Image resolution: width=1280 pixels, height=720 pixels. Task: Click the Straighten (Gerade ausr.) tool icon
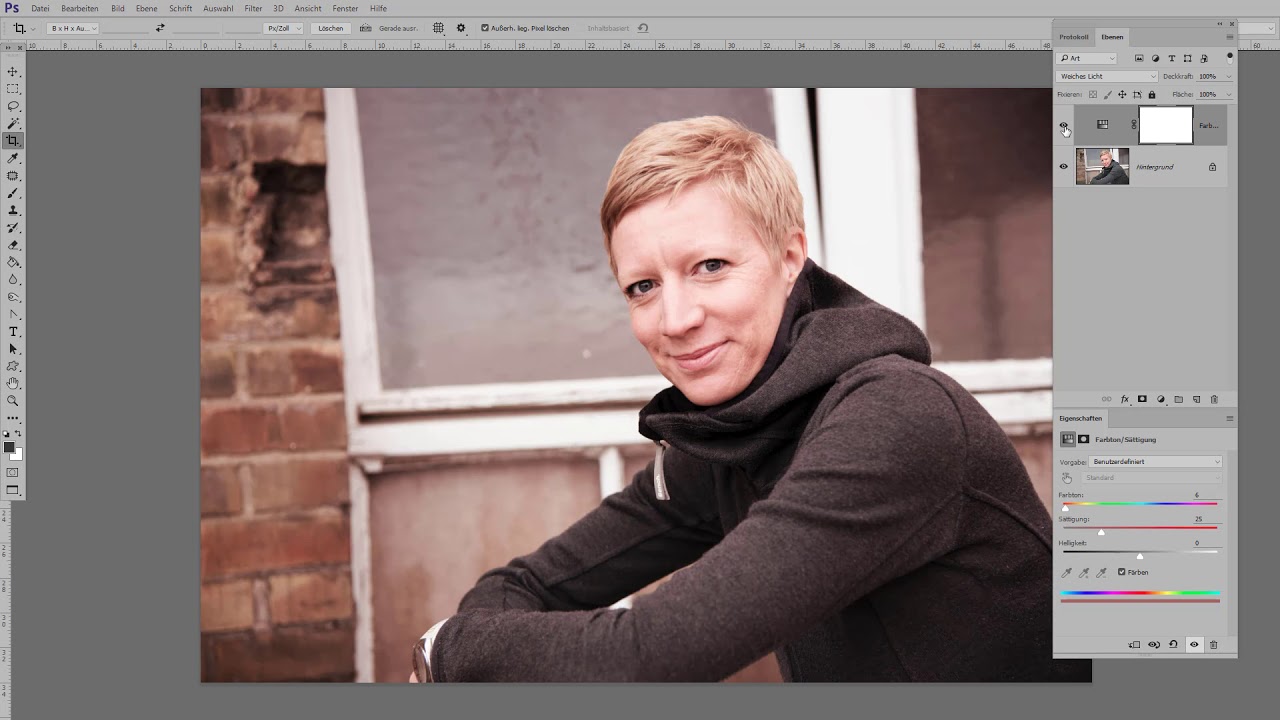coord(366,28)
